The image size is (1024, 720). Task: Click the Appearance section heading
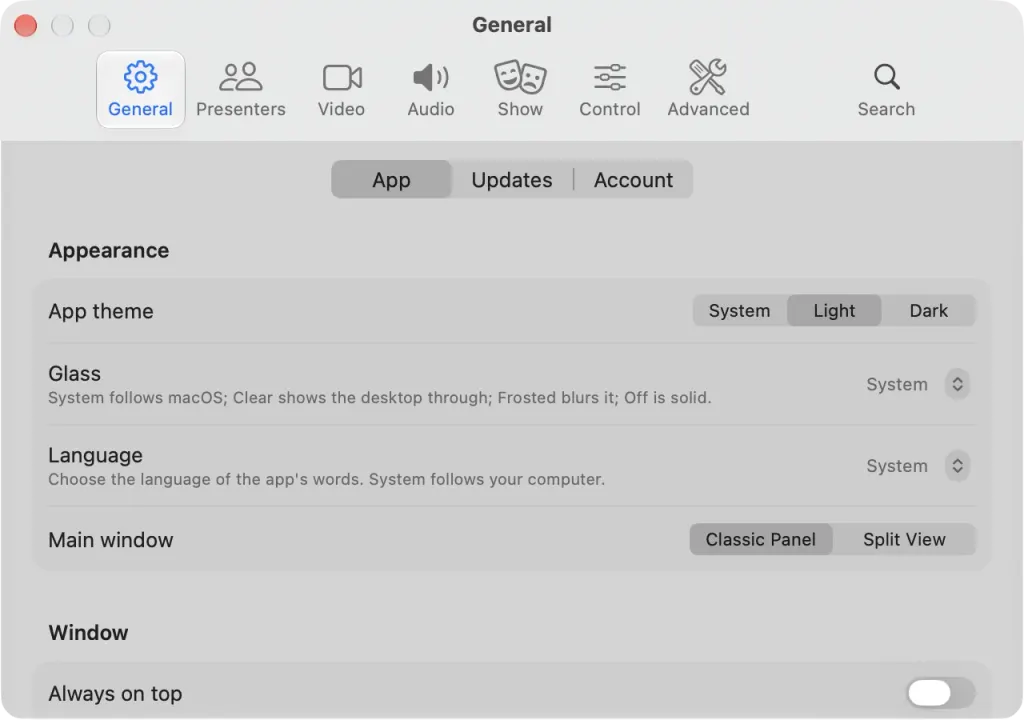coord(108,251)
